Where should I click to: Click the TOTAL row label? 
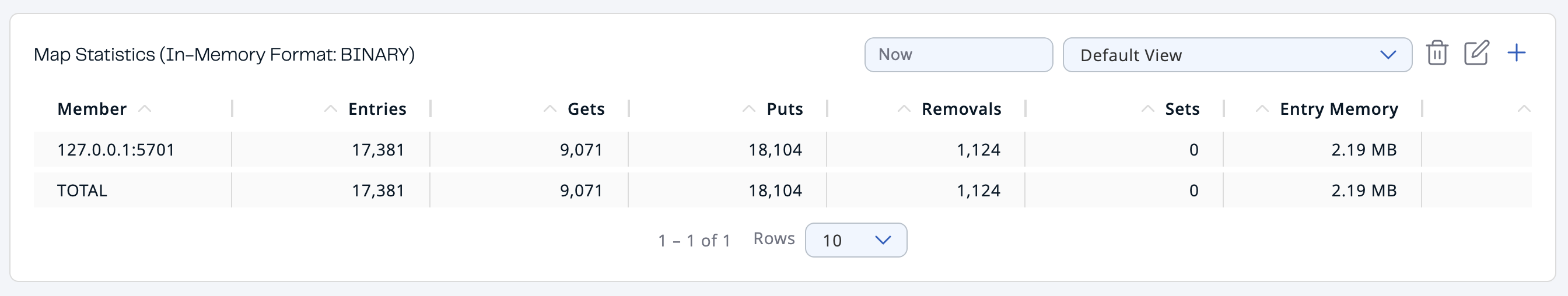click(x=82, y=190)
